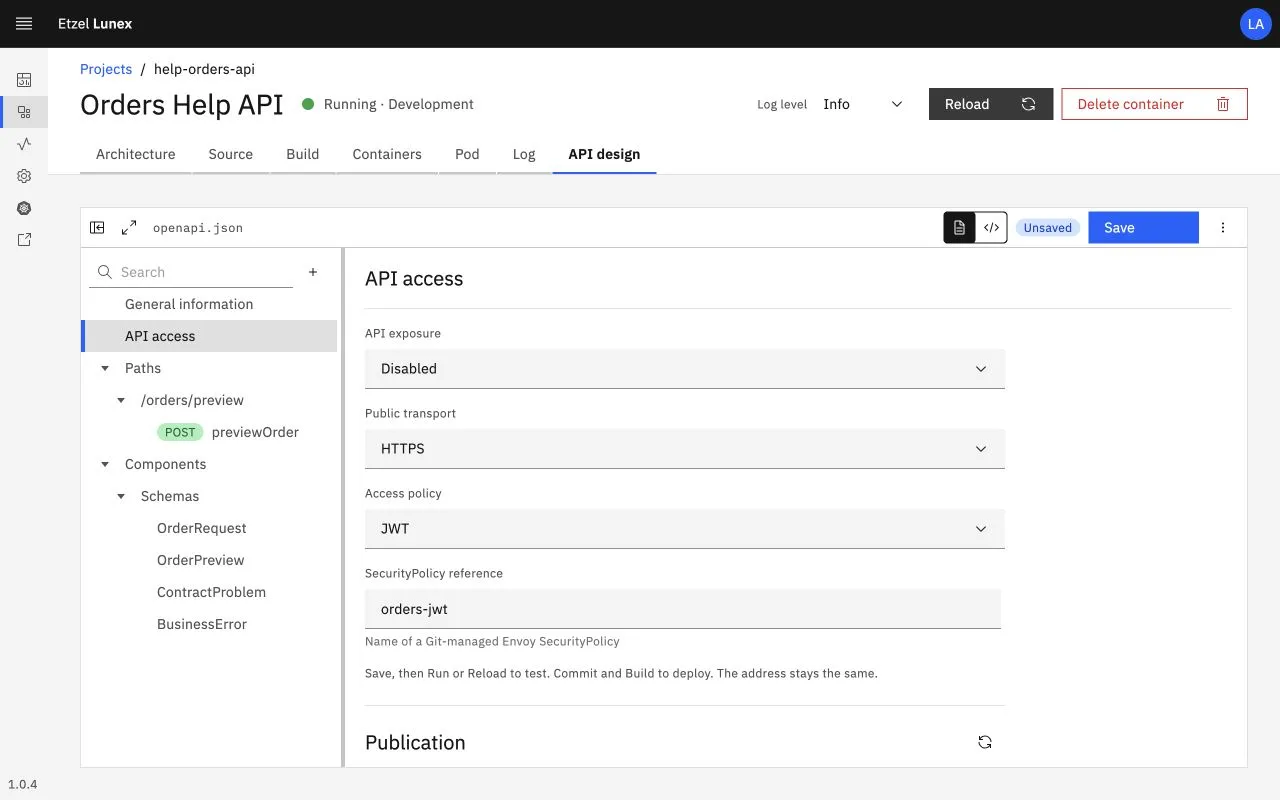The image size is (1280, 800).
Task: Click the Delete container button
Action: 1154,104
